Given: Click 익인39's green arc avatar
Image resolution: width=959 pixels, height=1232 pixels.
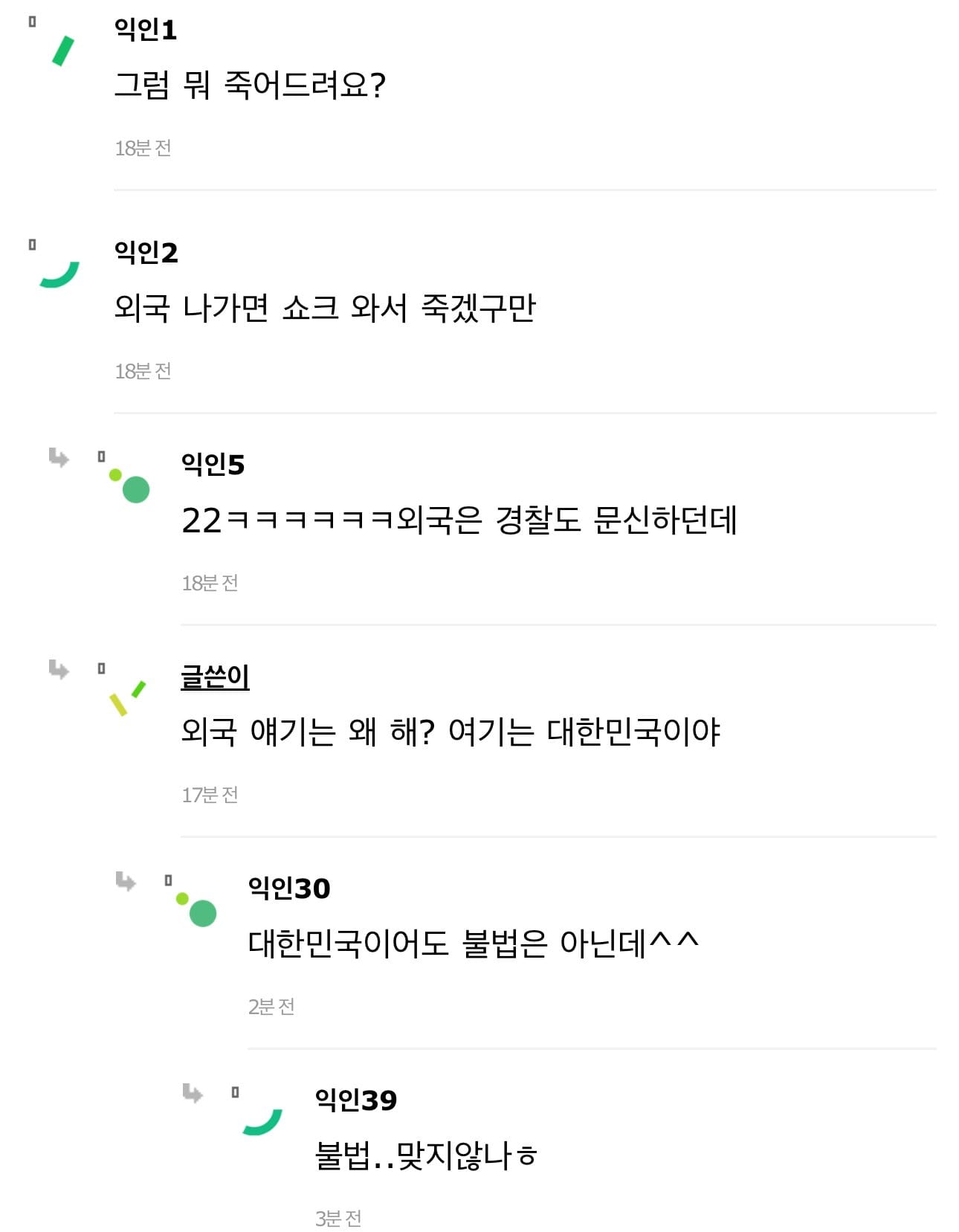Looking at the screenshot, I should (x=262, y=1121).
